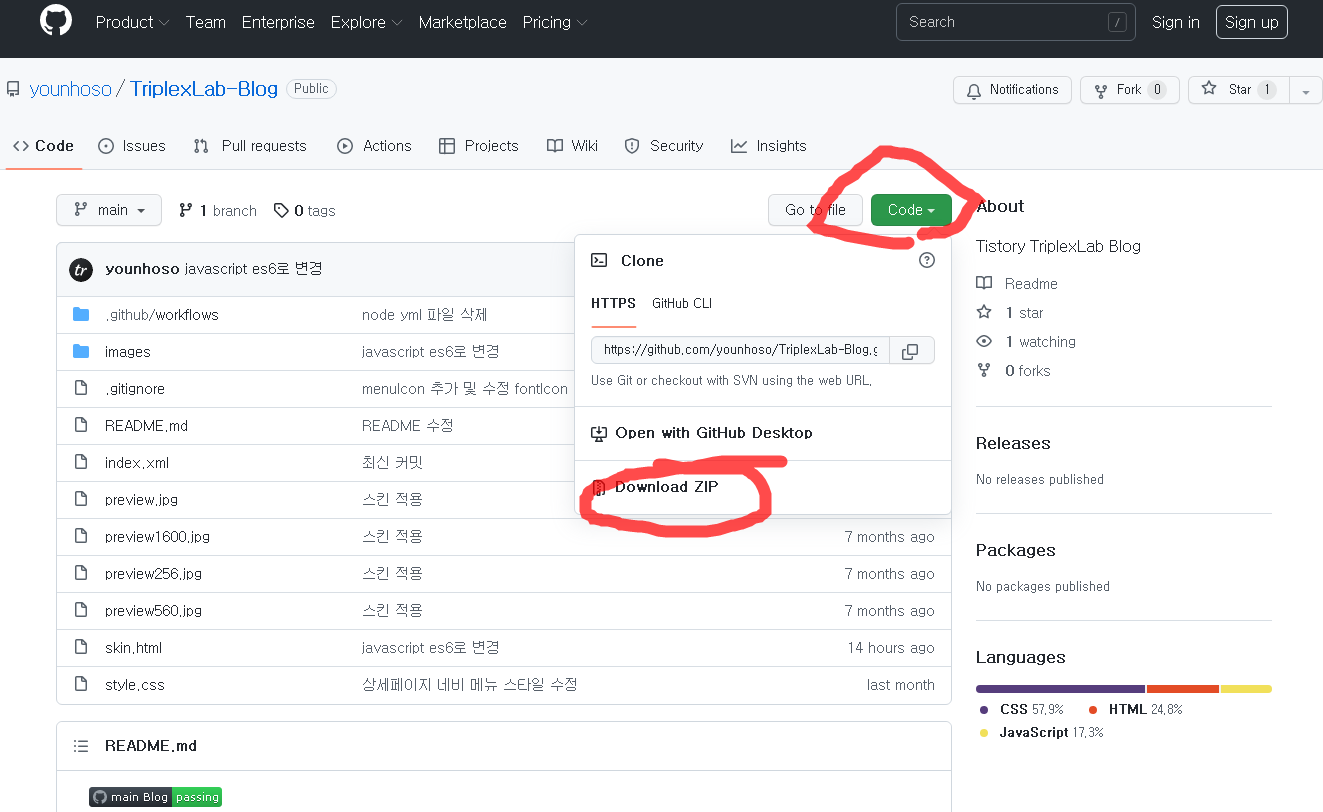Select the HTTPS clone tab
The height and width of the screenshot is (812, 1323).
click(x=613, y=303)
